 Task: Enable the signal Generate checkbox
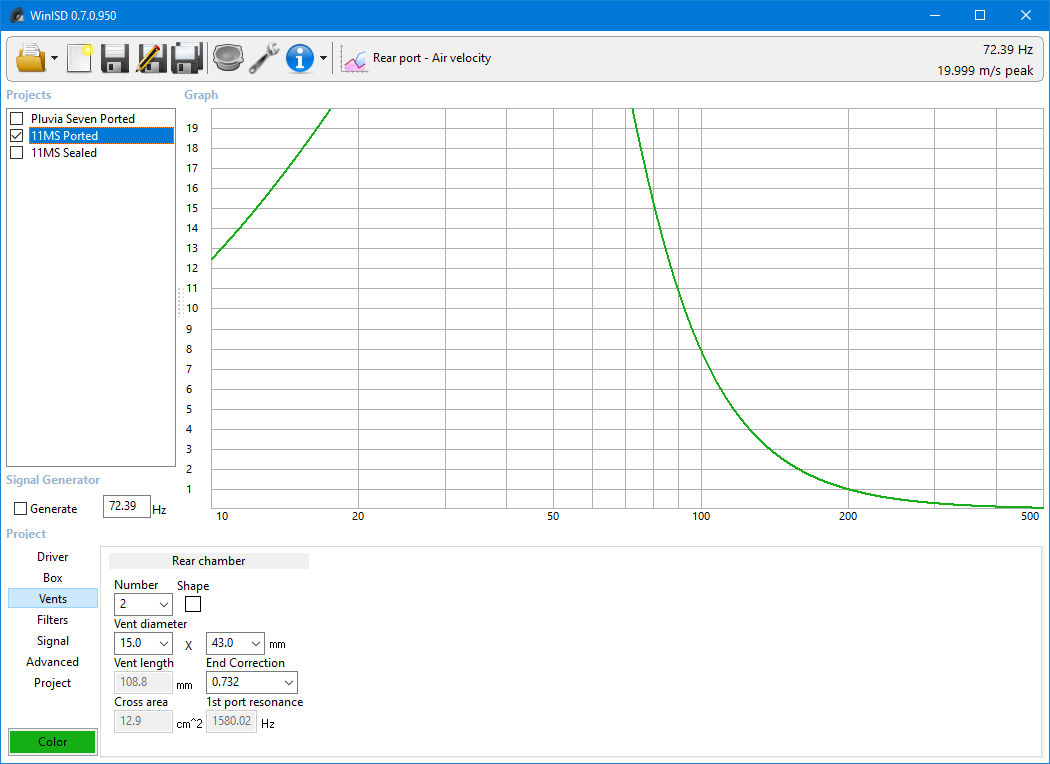tap(21, 509)
